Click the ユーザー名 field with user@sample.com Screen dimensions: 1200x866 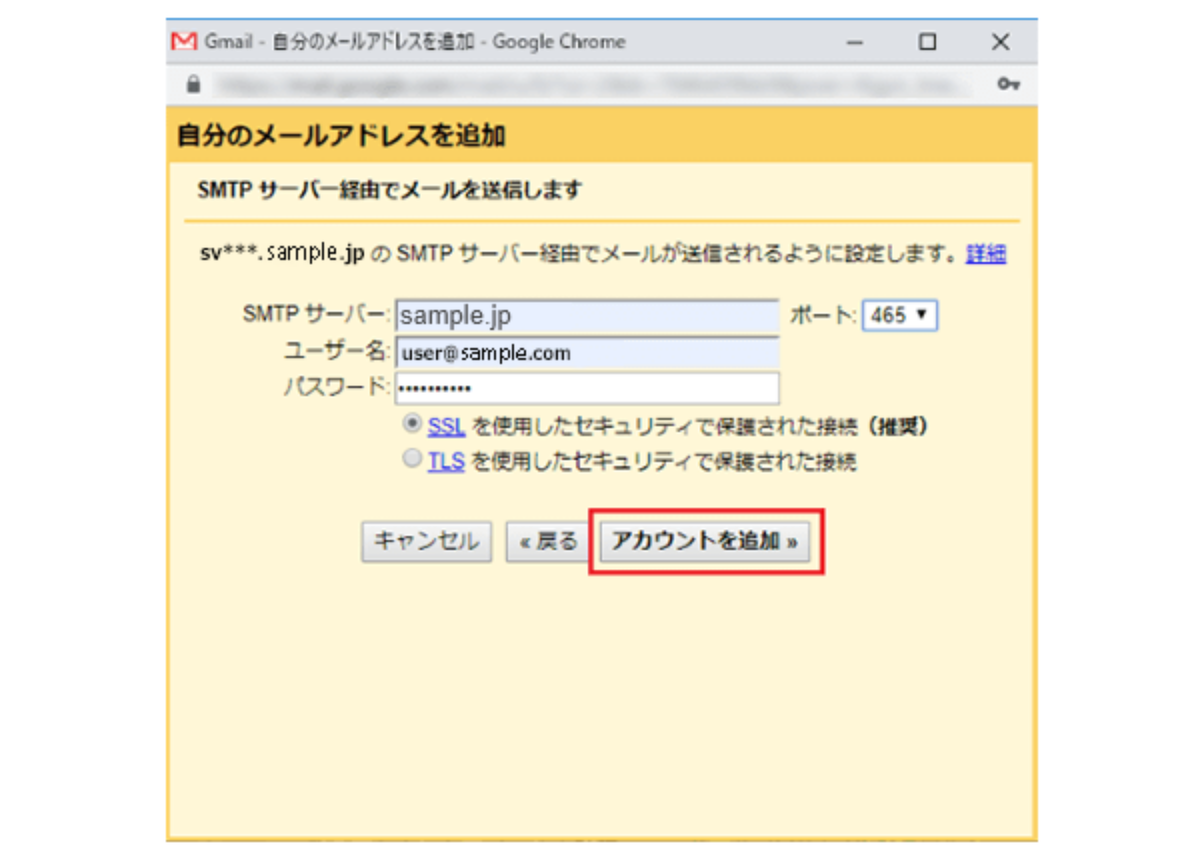pos(587,353)
